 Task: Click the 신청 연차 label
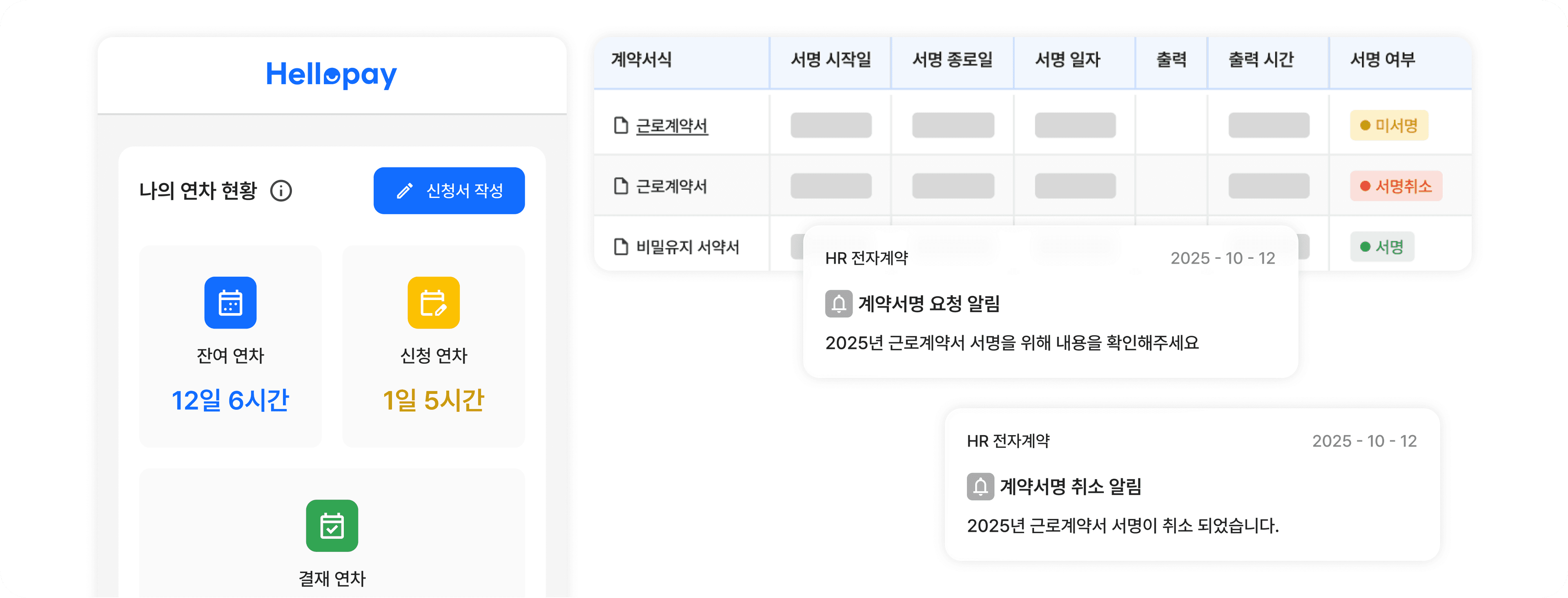[433, 355]
